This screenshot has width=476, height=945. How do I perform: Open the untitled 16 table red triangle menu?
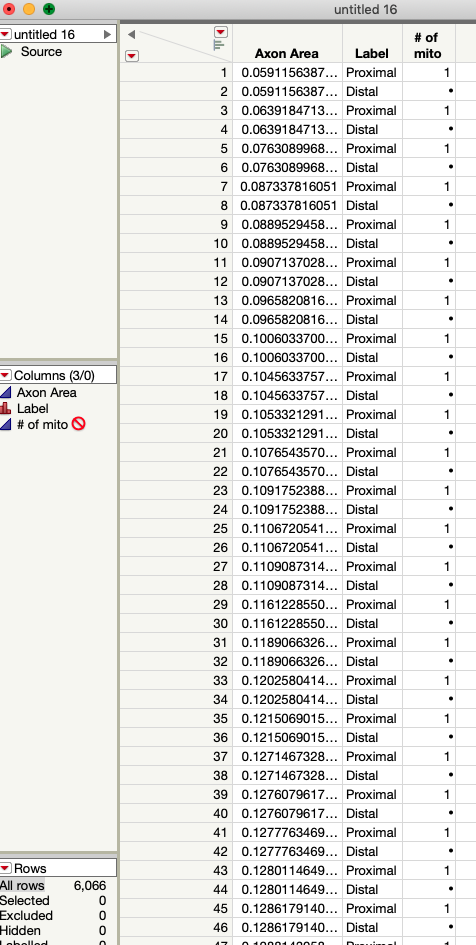pyautogui.click(x=5, y=34)
